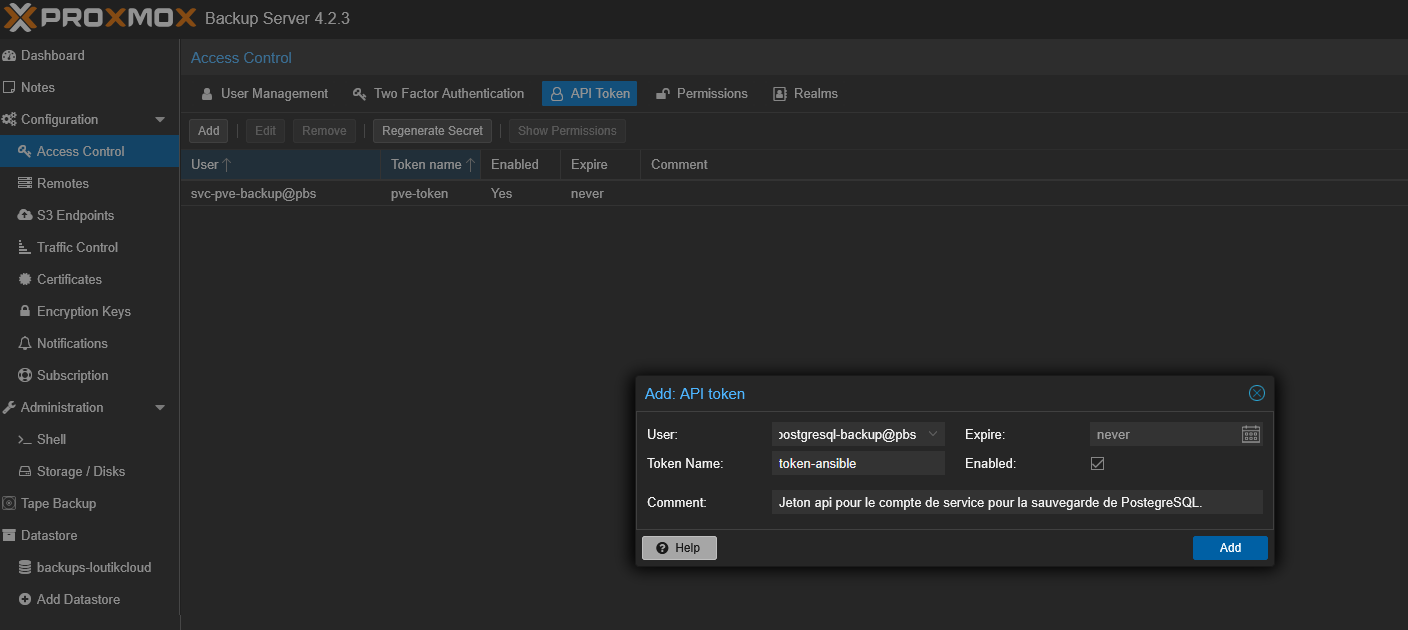
Task: Sort by the User column header
Action: coord(280,164)
